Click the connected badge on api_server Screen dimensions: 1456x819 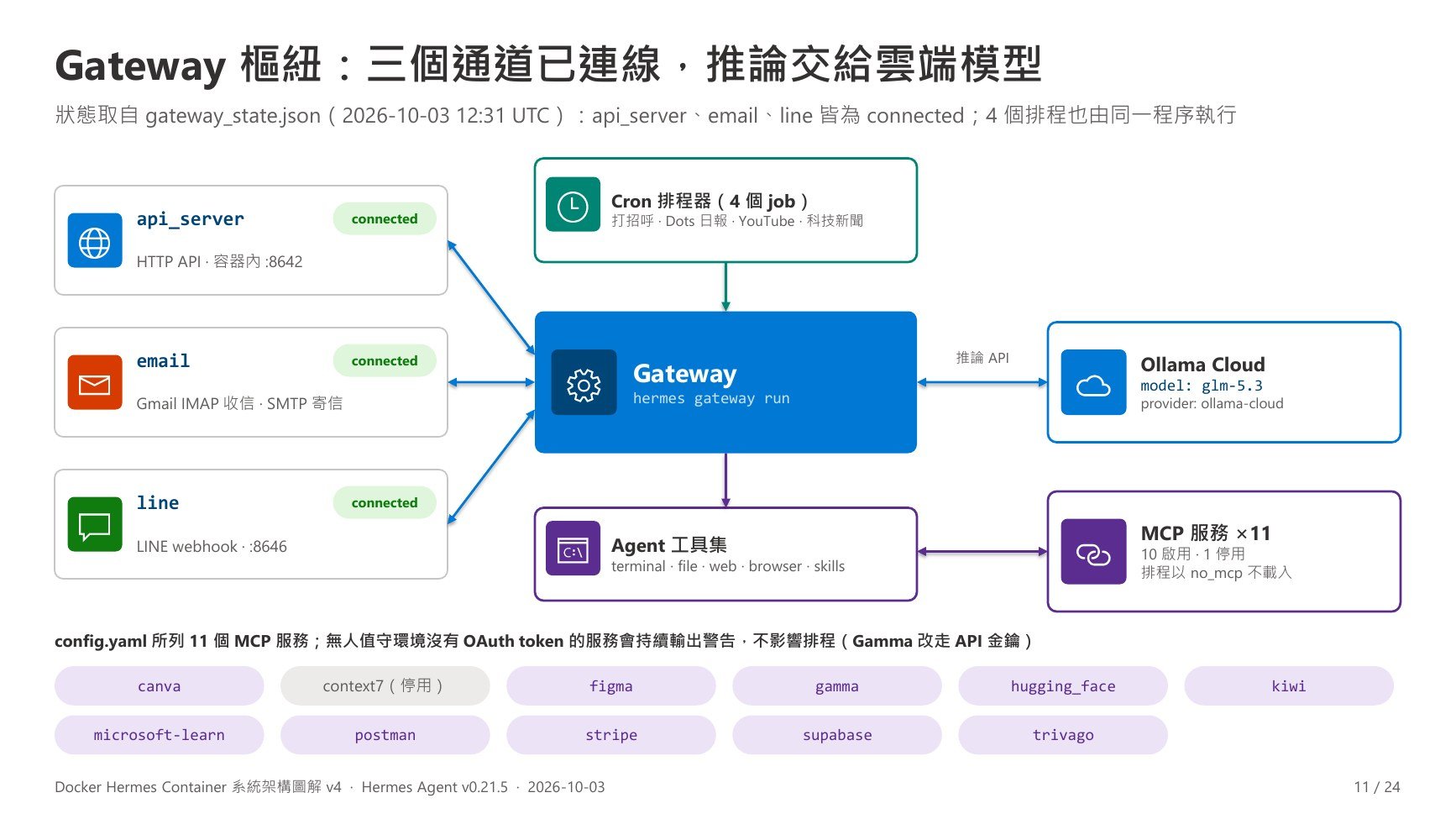385,218
